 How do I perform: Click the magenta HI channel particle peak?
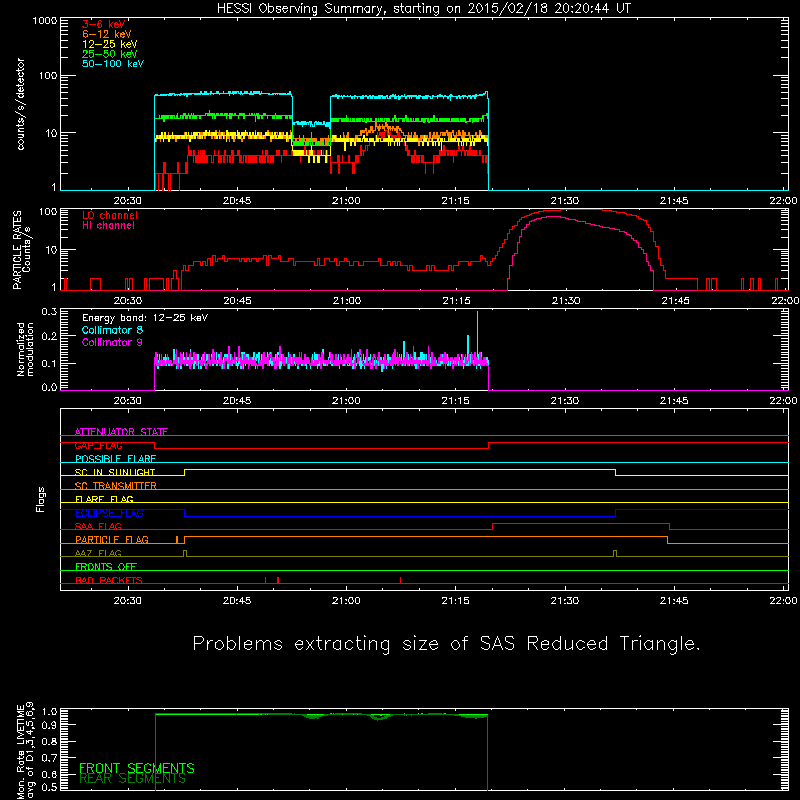pyautogui.click(x=554, y=217)
